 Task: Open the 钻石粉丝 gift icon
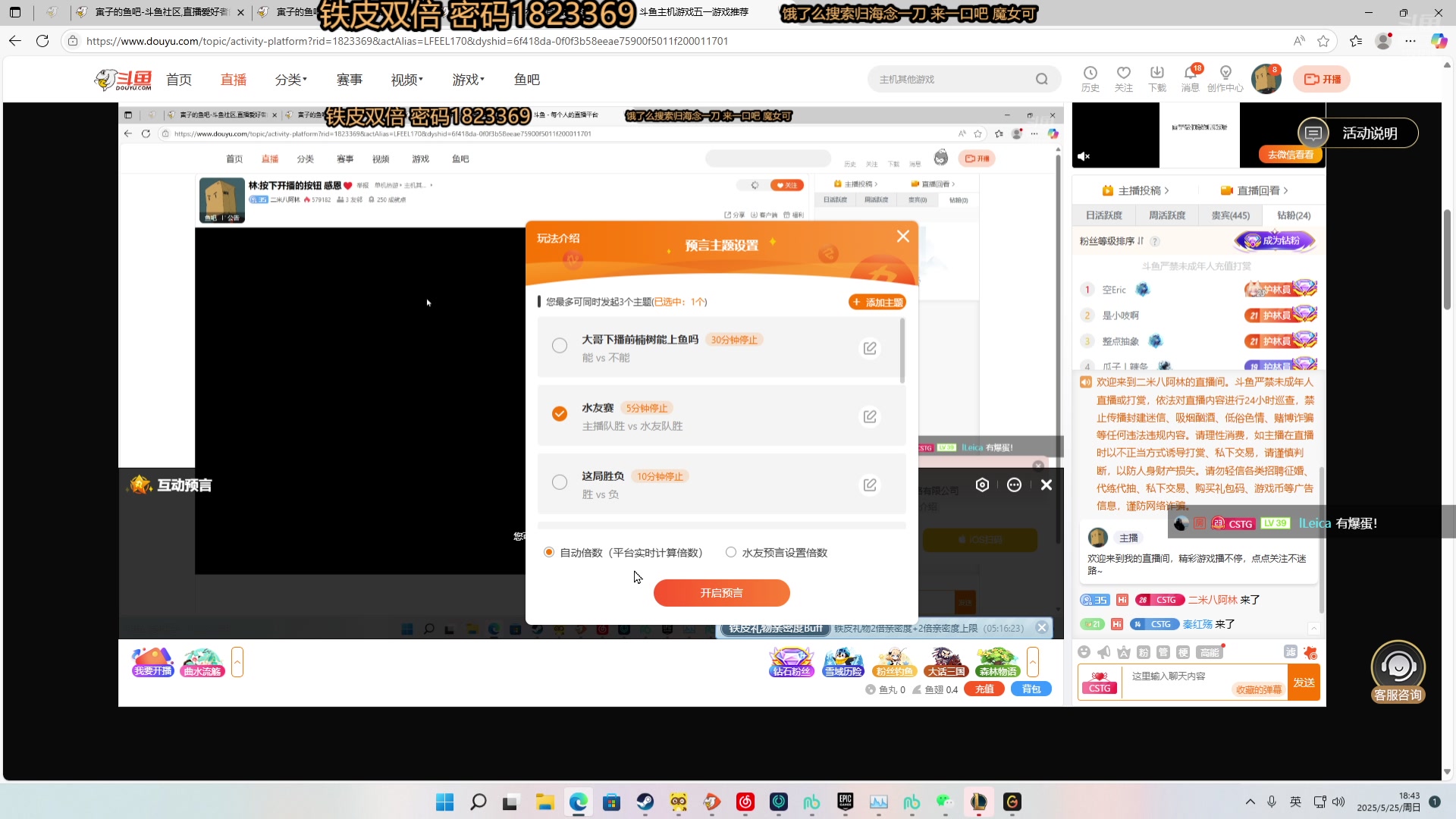click(x=792, y=662)
